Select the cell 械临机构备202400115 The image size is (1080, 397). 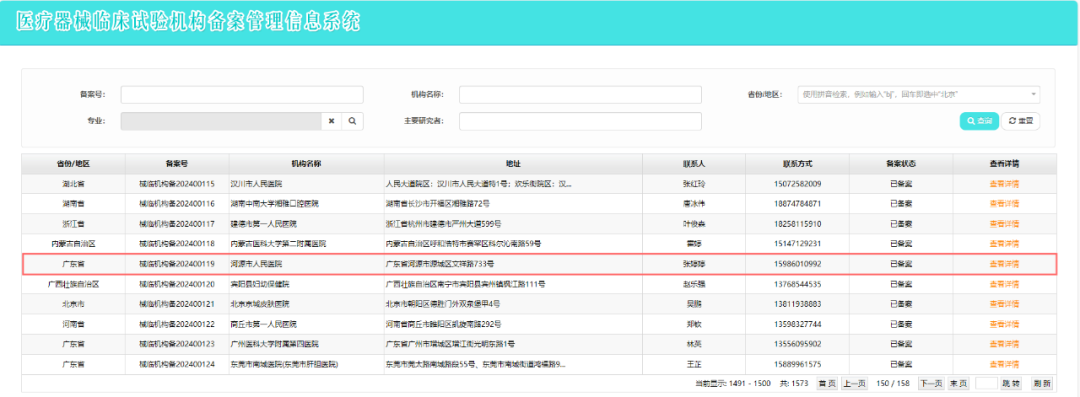pyautogui.click(x=177, y=184)
